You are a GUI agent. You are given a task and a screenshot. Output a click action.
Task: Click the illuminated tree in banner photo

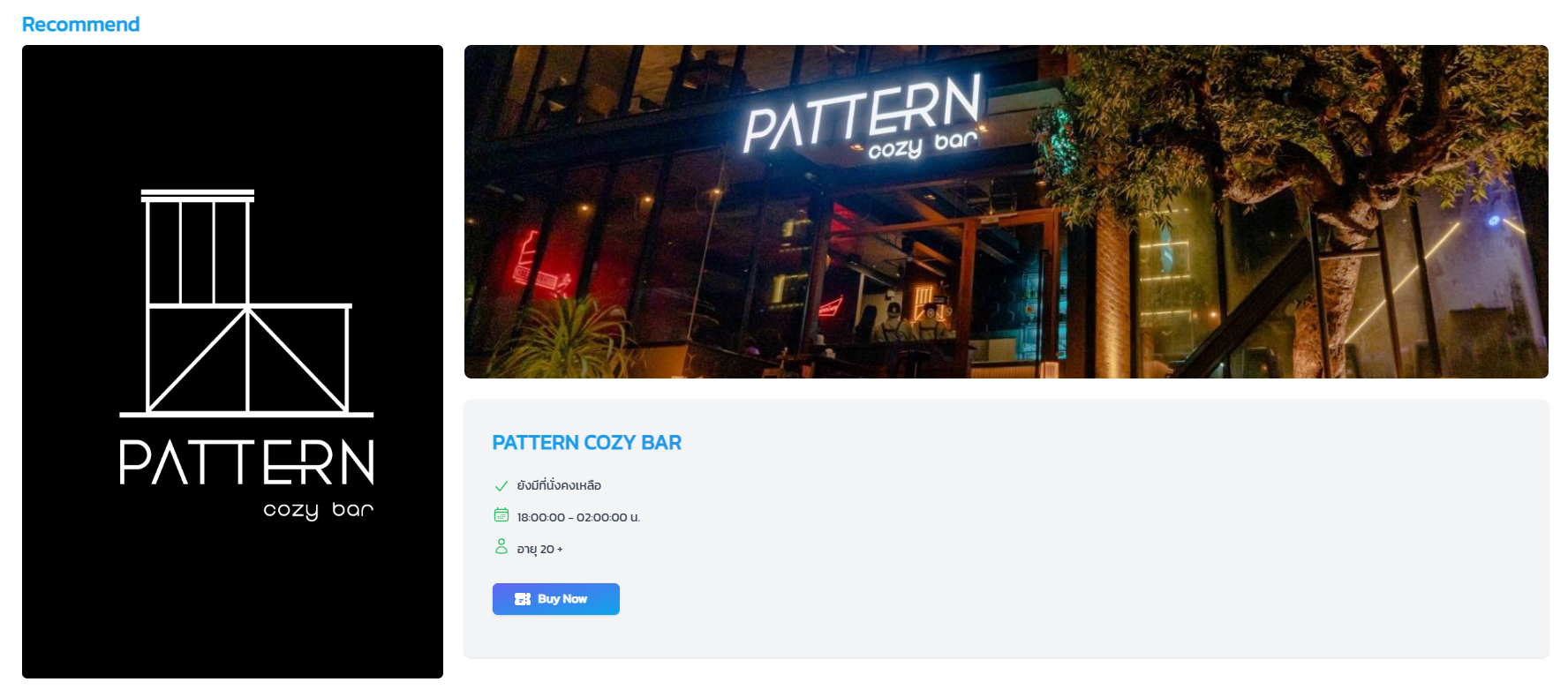tap(1307, 176)
